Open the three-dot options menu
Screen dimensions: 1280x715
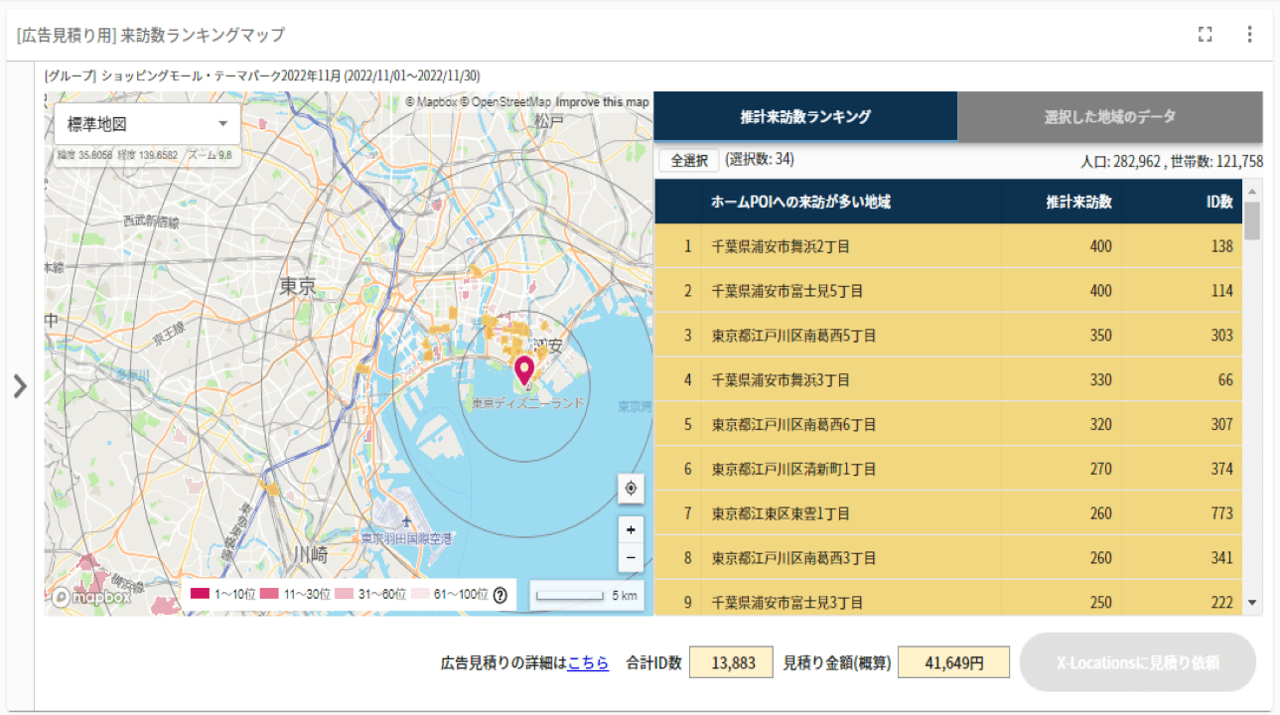[1249, 35]
